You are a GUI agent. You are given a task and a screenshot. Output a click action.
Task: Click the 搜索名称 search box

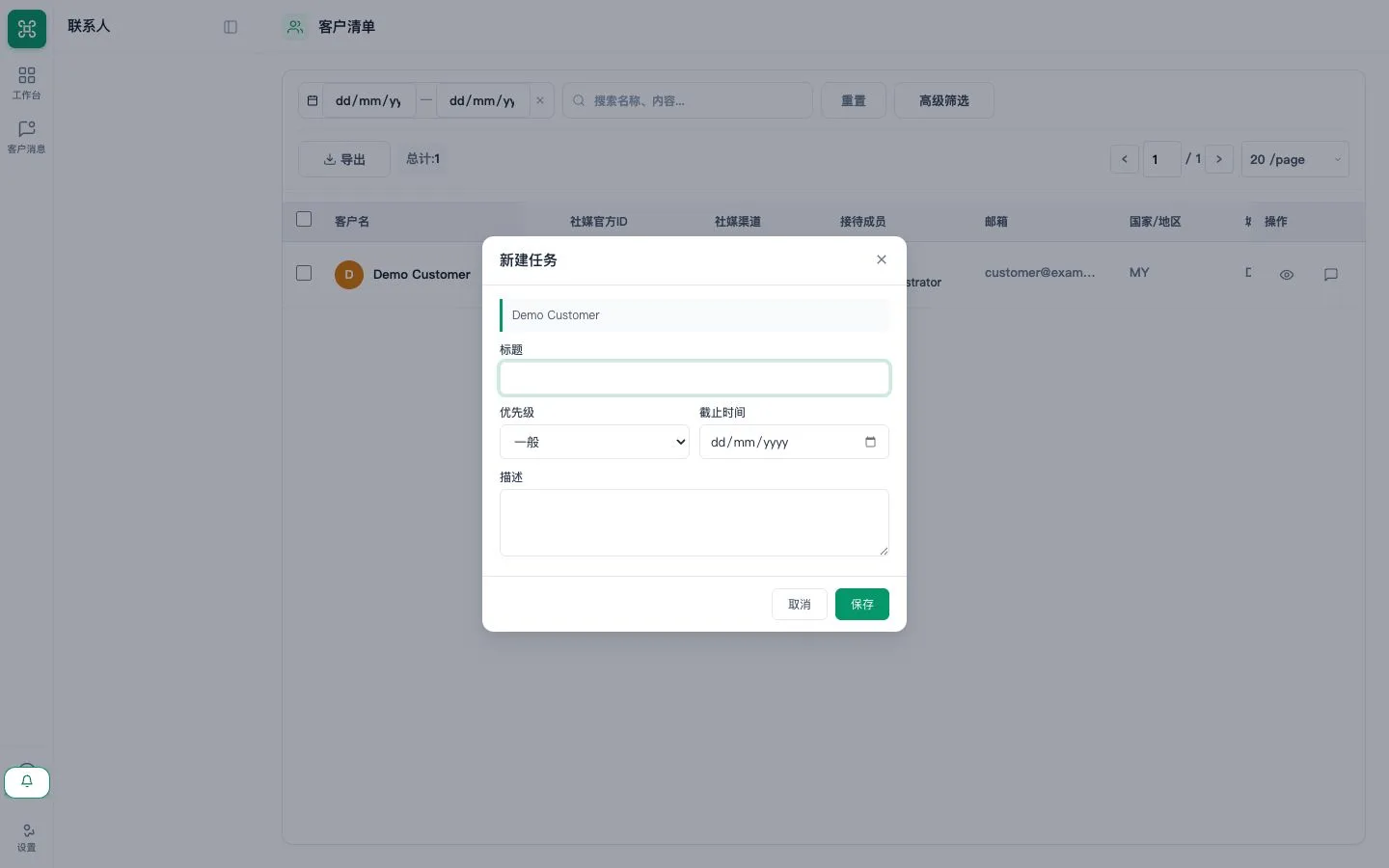coord(688,100)
